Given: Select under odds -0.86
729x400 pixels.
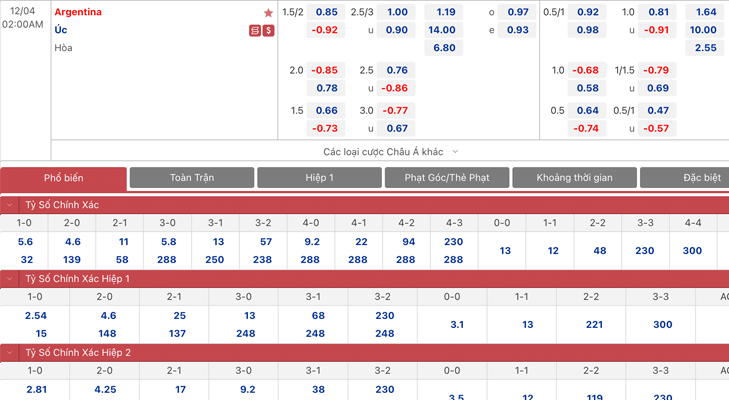Looking at the screenshot, I should point(396,88).
